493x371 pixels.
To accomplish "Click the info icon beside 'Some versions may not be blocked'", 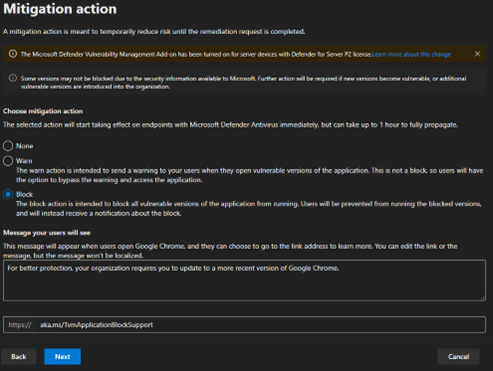I will click(13, 78).
